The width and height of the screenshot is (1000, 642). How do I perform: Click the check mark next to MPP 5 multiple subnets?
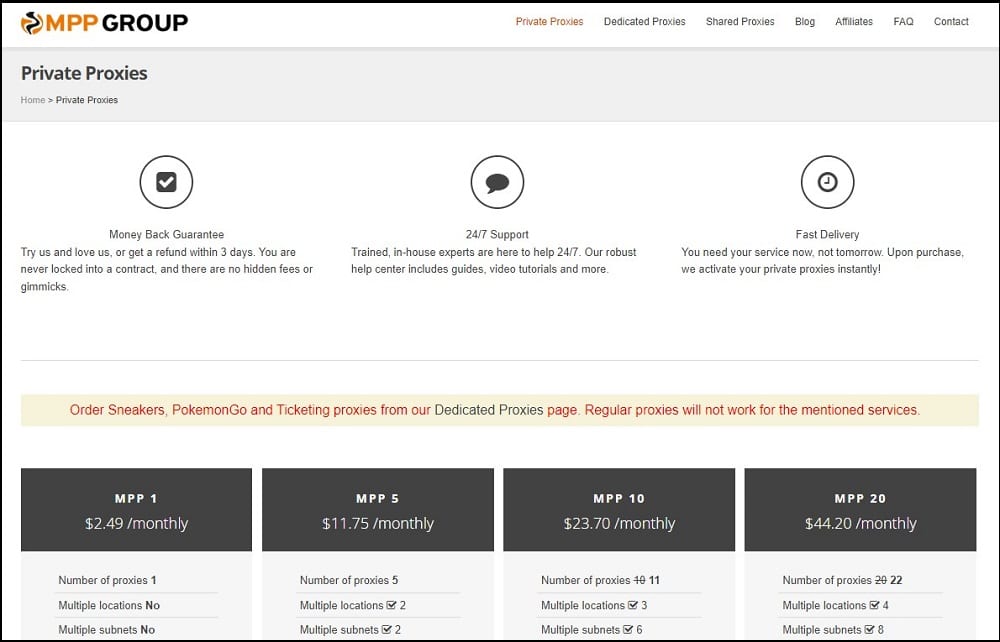tap(386, 629)
